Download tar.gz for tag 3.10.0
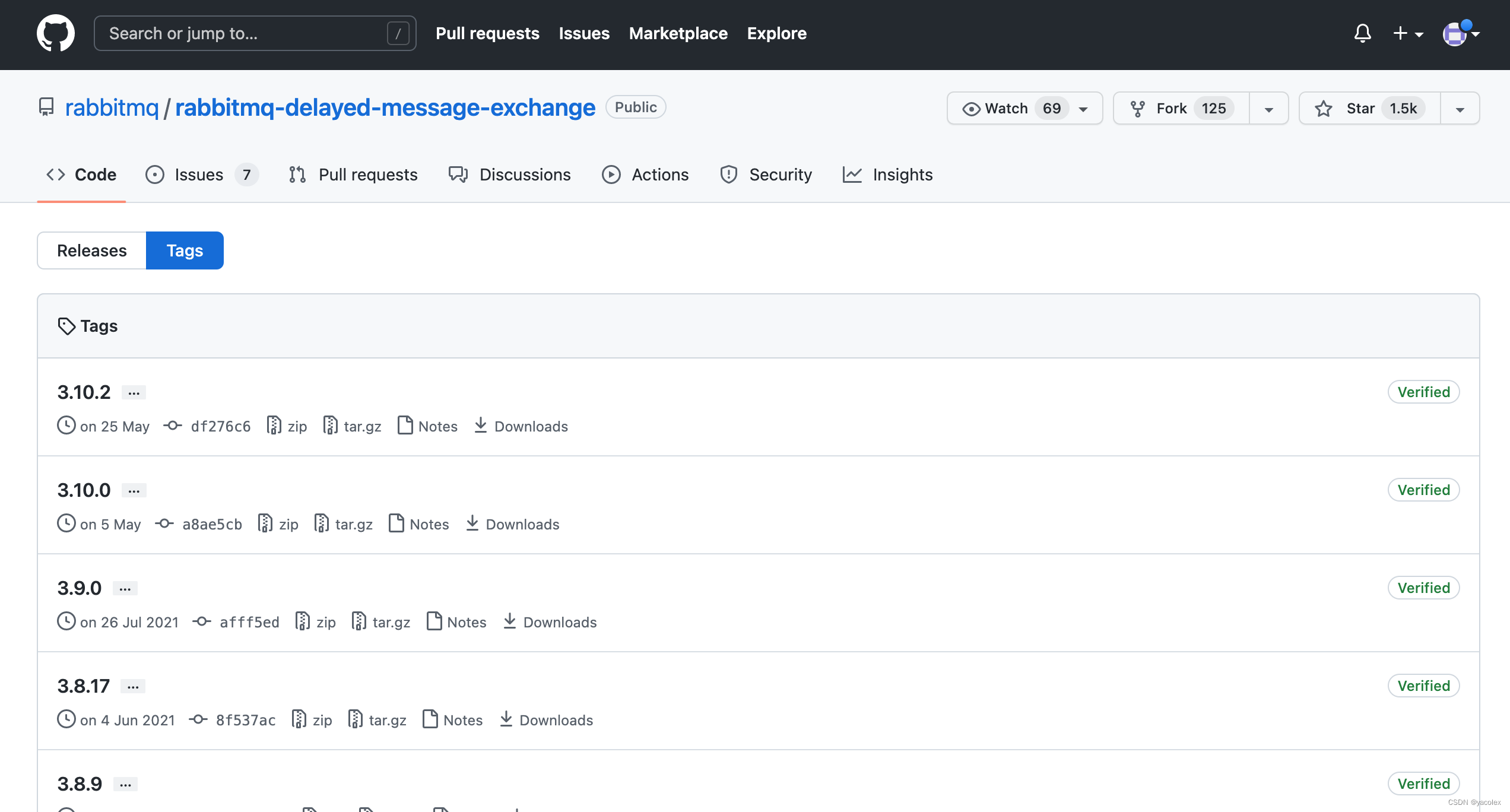The image size is (1510, 812). (344, 524)
